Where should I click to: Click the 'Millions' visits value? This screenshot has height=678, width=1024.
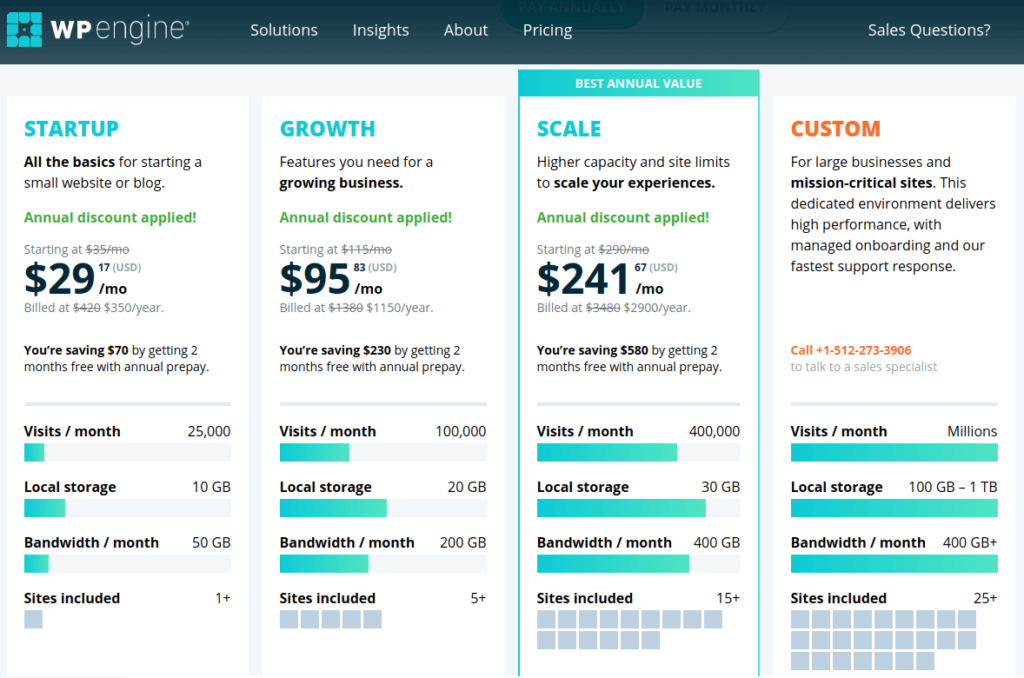point(972,431)
